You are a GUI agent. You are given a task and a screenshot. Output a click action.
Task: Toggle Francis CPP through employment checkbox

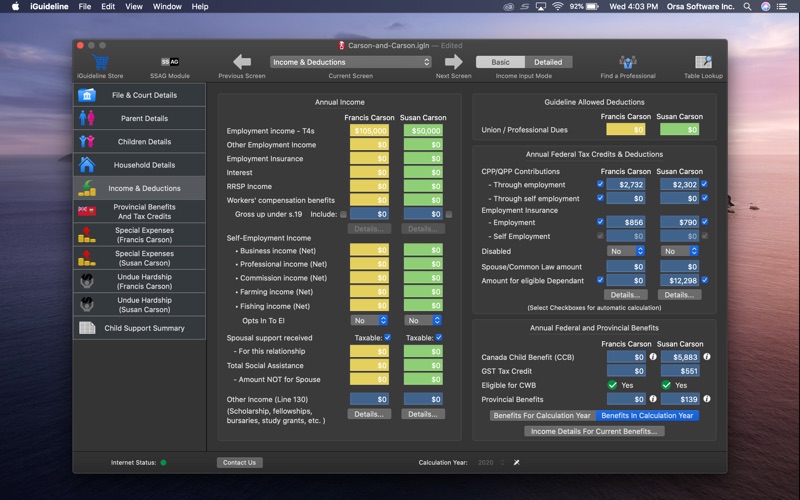[600, 184]
